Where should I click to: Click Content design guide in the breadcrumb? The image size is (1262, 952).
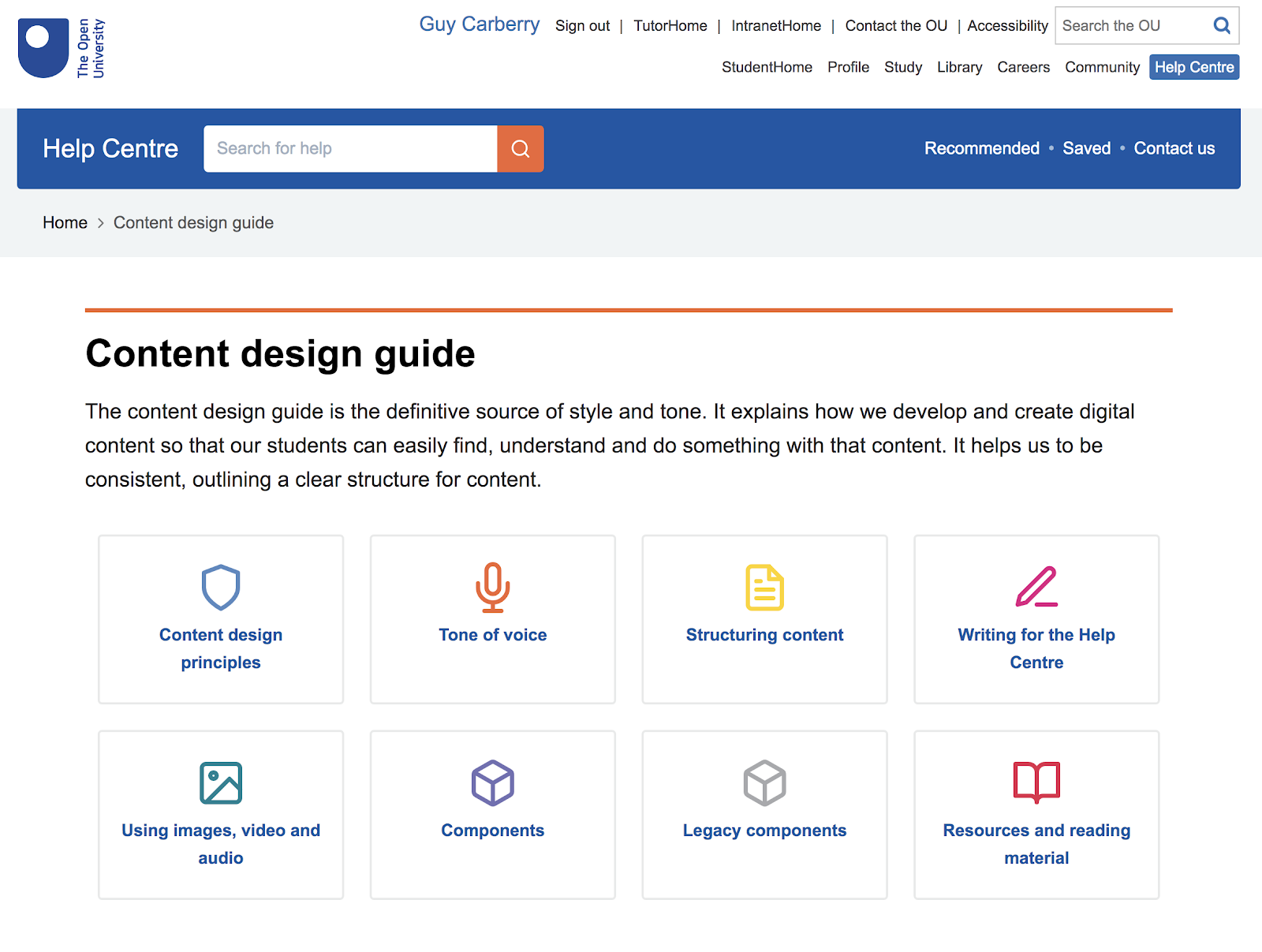pos(193,223)
